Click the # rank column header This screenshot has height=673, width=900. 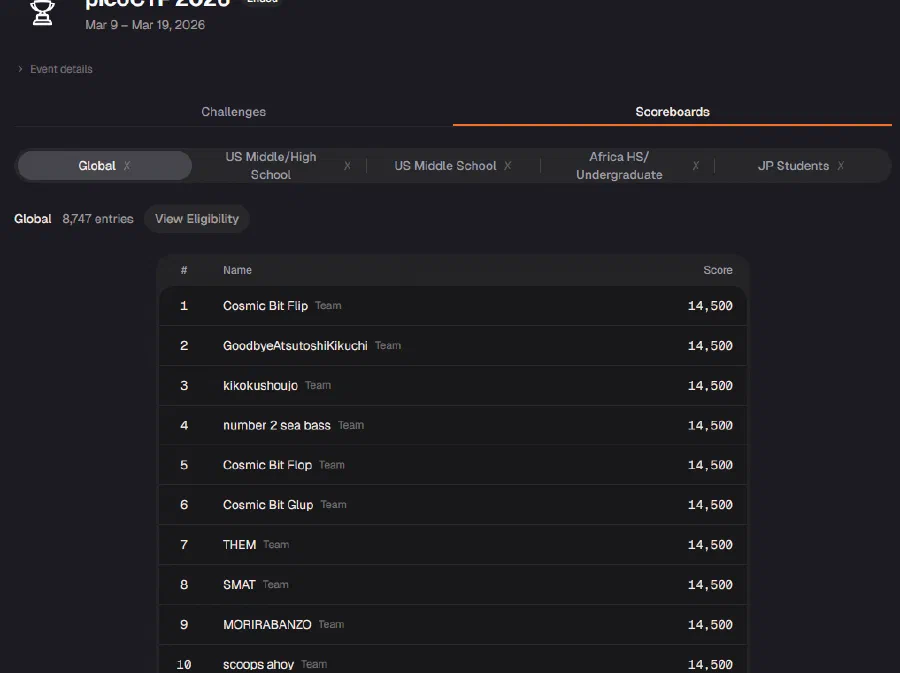point(184,270)
